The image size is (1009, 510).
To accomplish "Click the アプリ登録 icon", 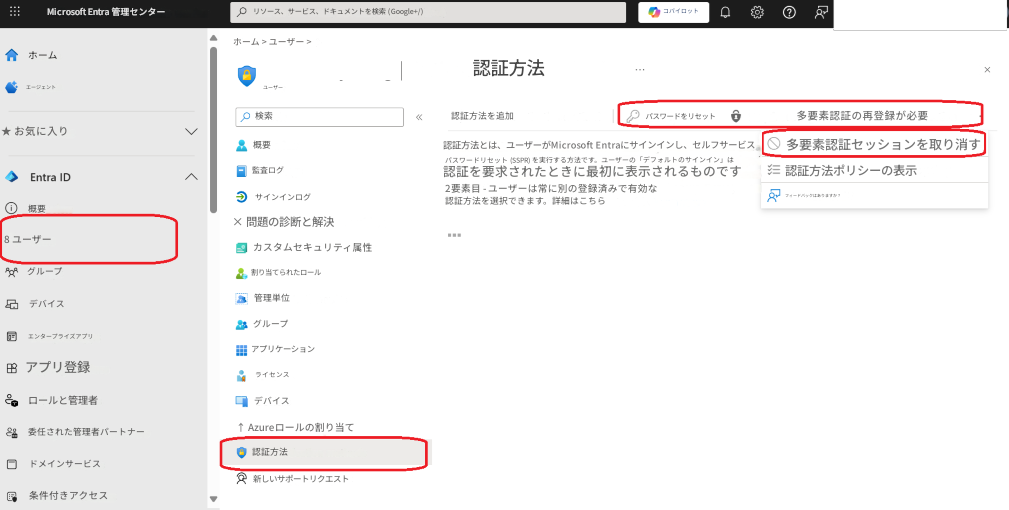I will 11,368.
